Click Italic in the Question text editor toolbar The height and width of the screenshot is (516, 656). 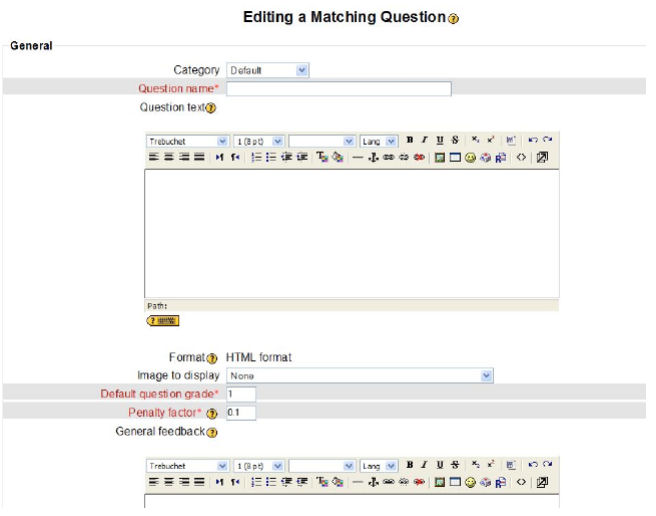click(425, 142)
